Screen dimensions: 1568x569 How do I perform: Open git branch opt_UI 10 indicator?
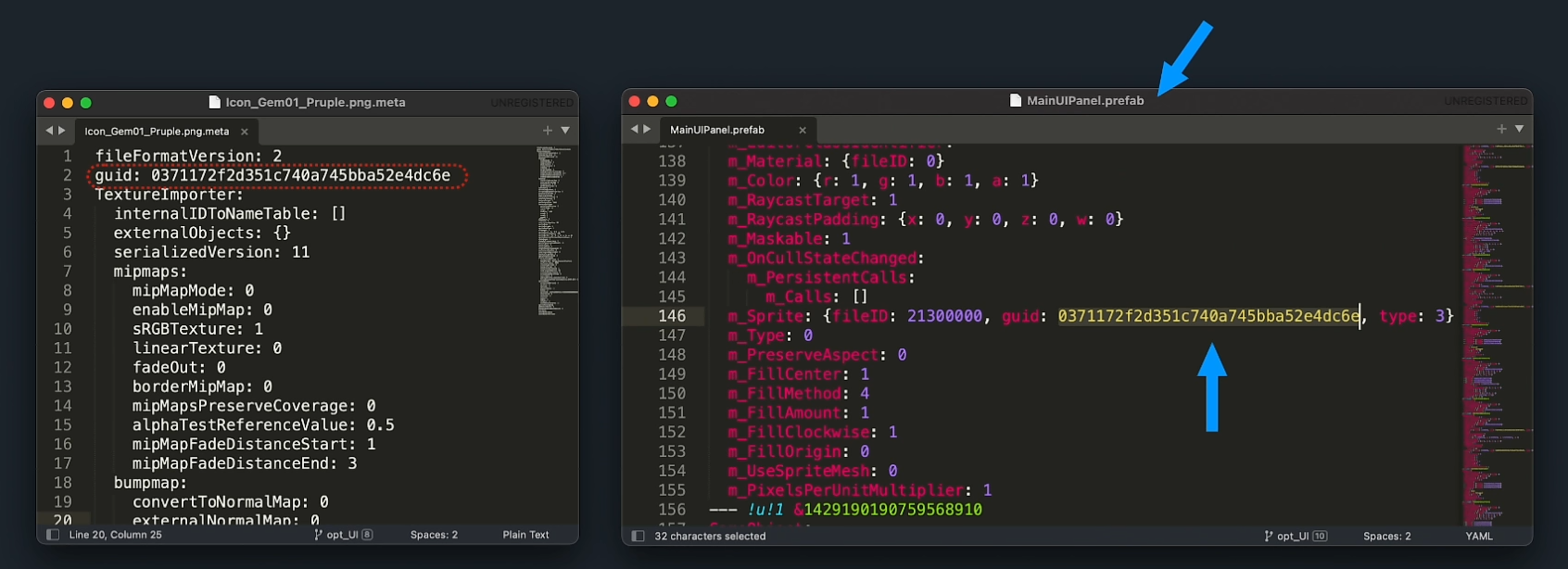tap(1296, 536)
